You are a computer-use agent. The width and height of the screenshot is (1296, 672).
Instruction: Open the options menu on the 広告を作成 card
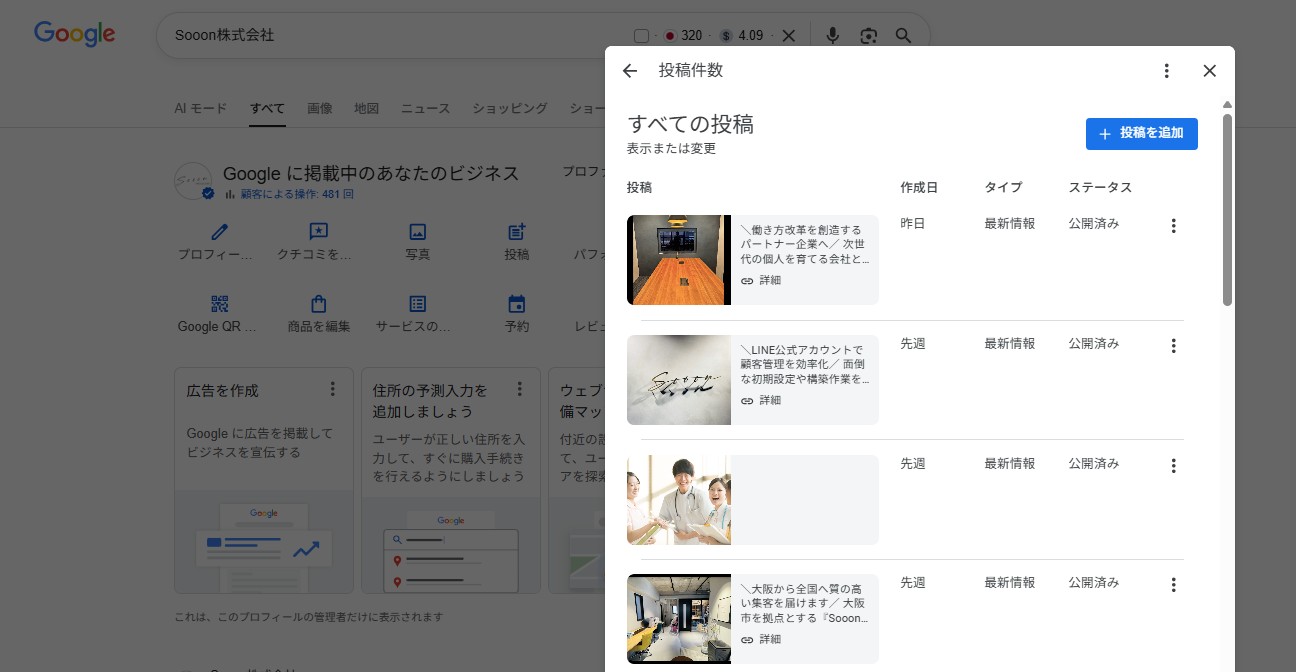click(x=333, y=389)
